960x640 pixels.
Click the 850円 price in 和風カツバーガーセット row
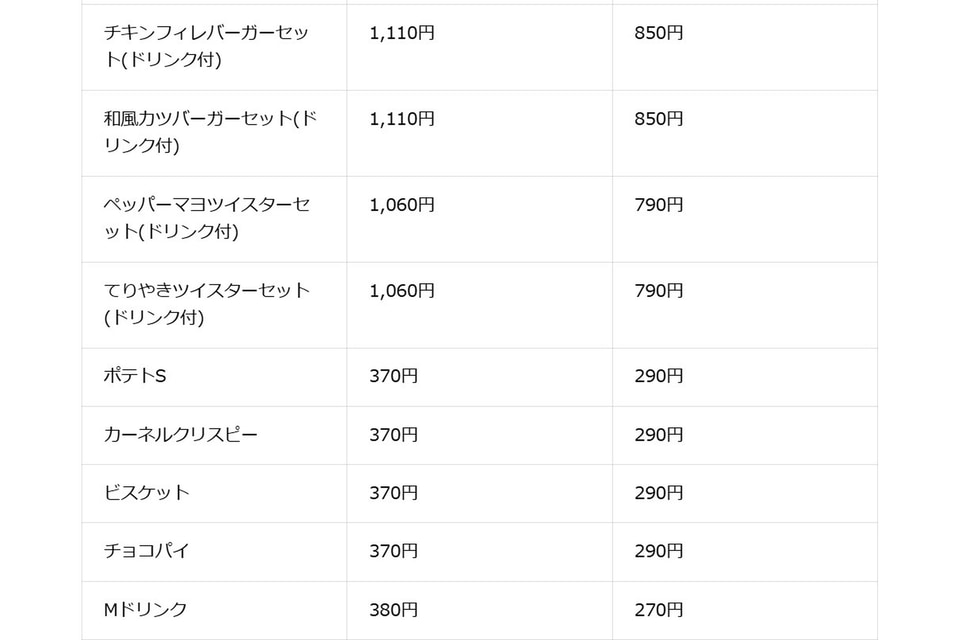[659, 119]
